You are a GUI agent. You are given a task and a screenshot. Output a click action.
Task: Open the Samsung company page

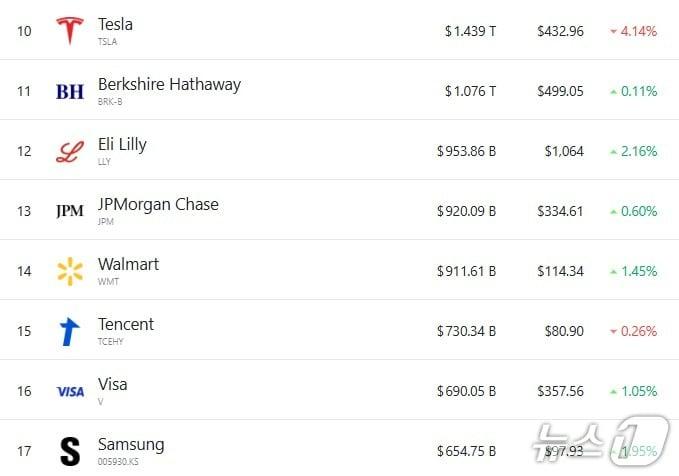pyautogui.click(x=131, y=444)
